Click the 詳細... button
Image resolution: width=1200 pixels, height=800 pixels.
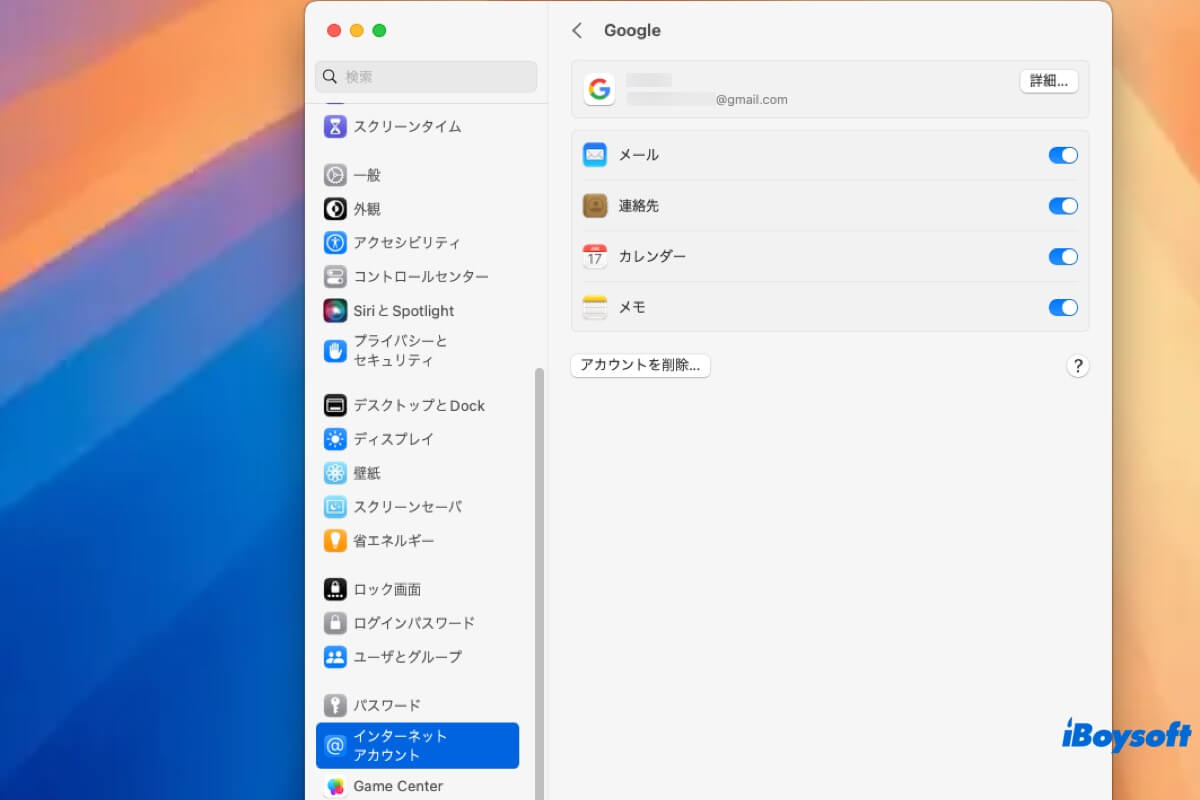[1048, 81]
